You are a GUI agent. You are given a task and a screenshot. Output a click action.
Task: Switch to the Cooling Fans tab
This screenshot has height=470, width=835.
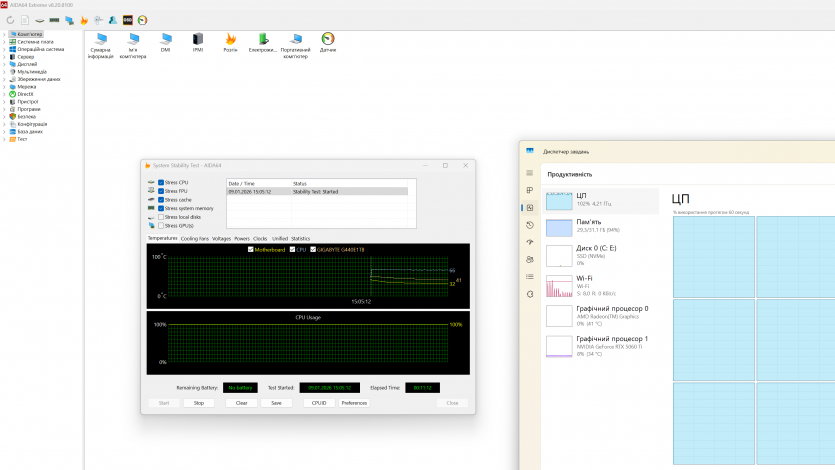tap(194, 239)
